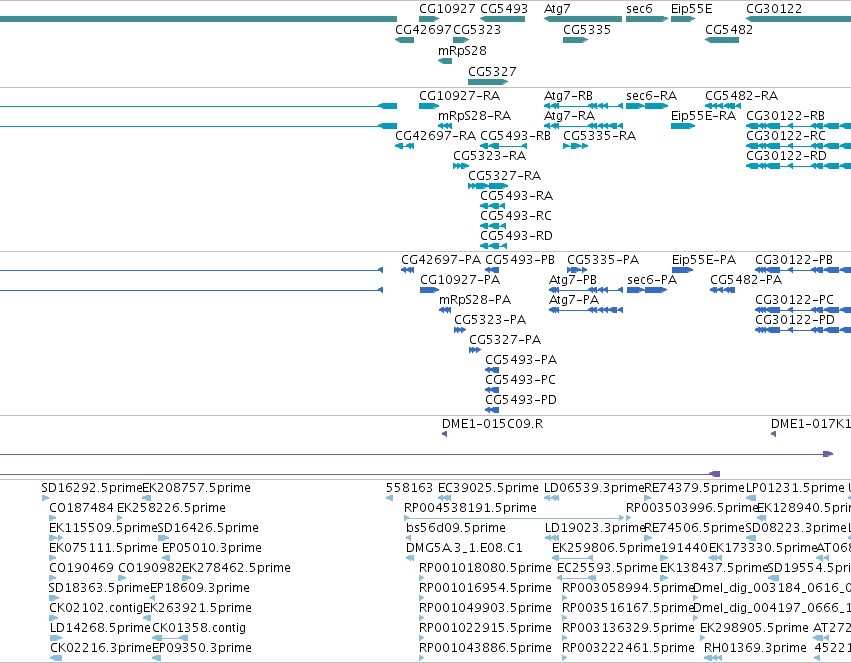
Task: Click EST RP001018080.5prime label
Action: 485,569
